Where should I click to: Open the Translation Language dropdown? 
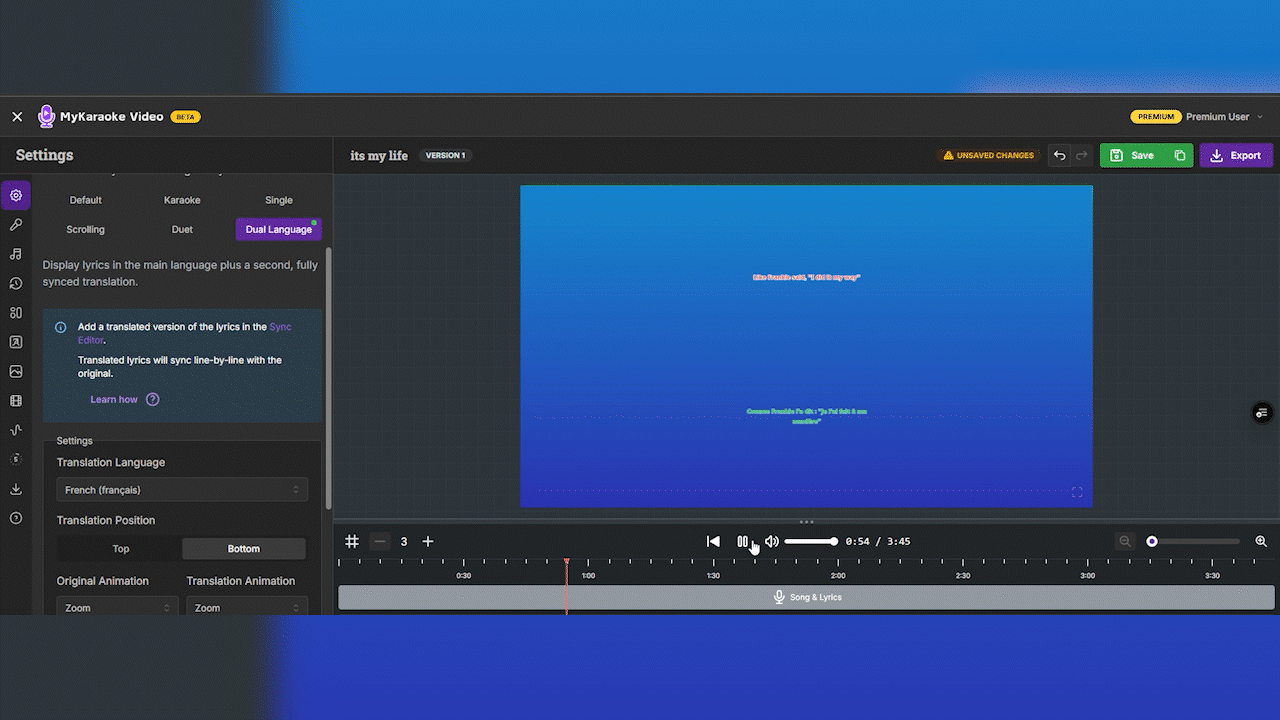[181, 490]
